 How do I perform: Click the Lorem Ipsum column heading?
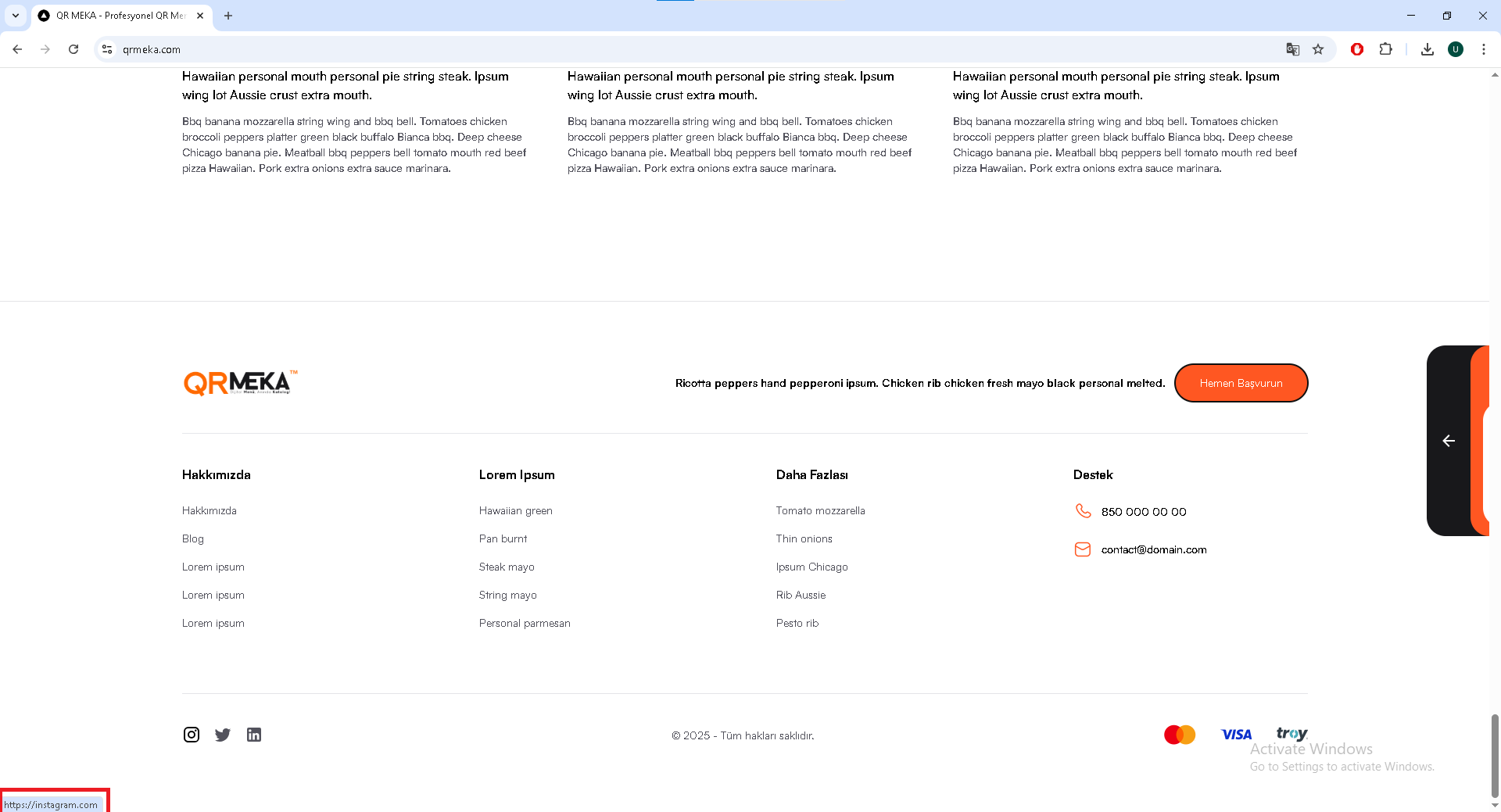(x=517, y=474)
